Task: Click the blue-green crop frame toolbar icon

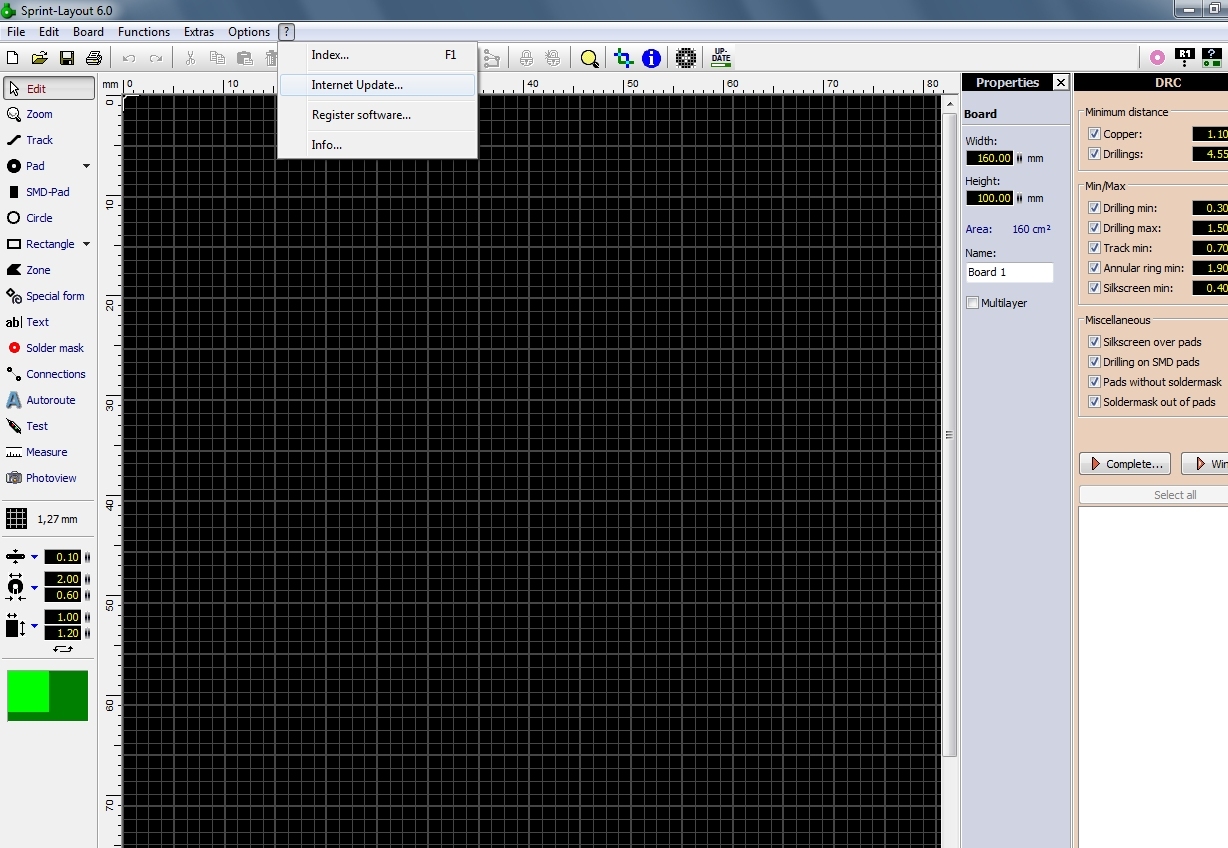Action: pyautogui.click(x=624, y=58)
